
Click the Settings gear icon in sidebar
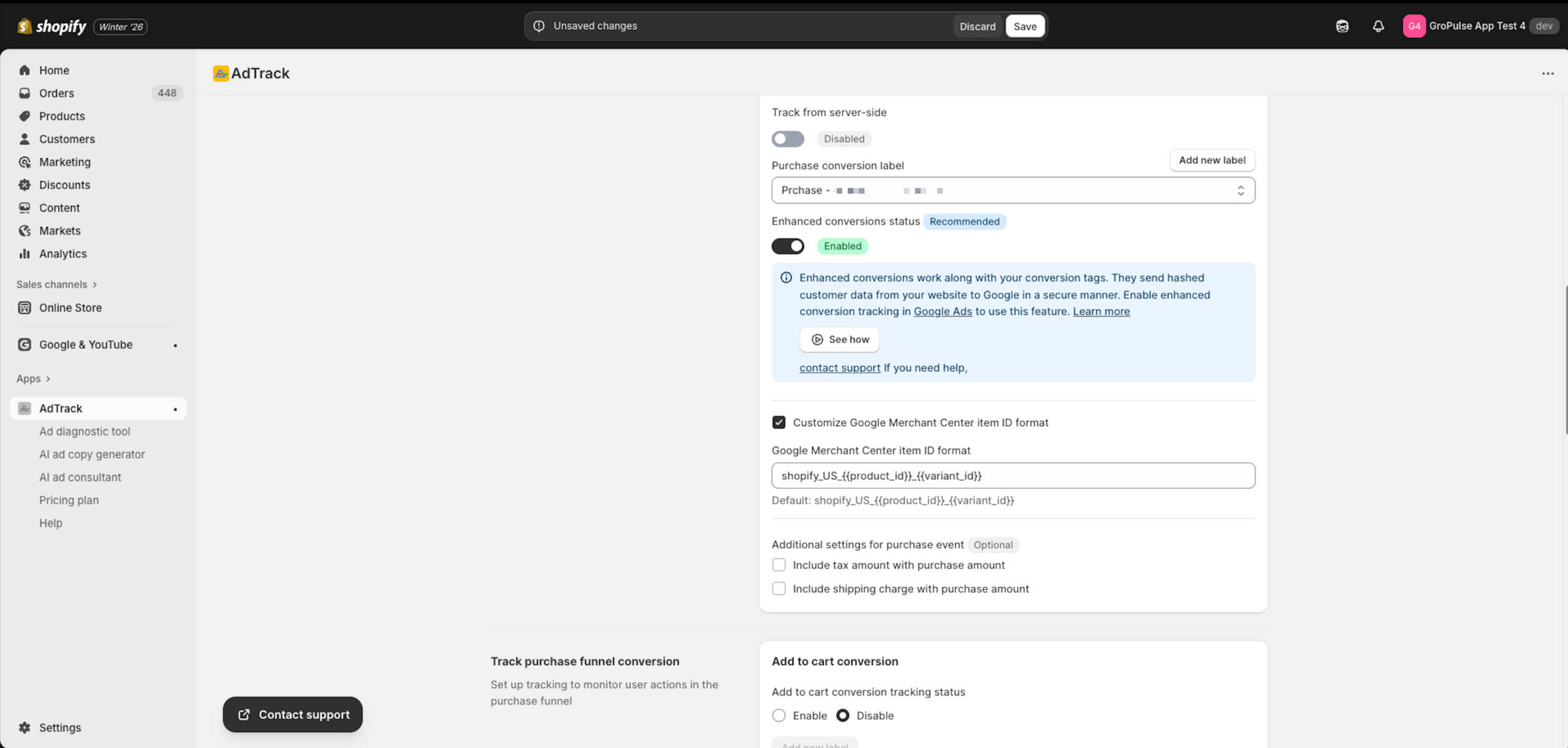pyautogui.click(x=24, y=727)
